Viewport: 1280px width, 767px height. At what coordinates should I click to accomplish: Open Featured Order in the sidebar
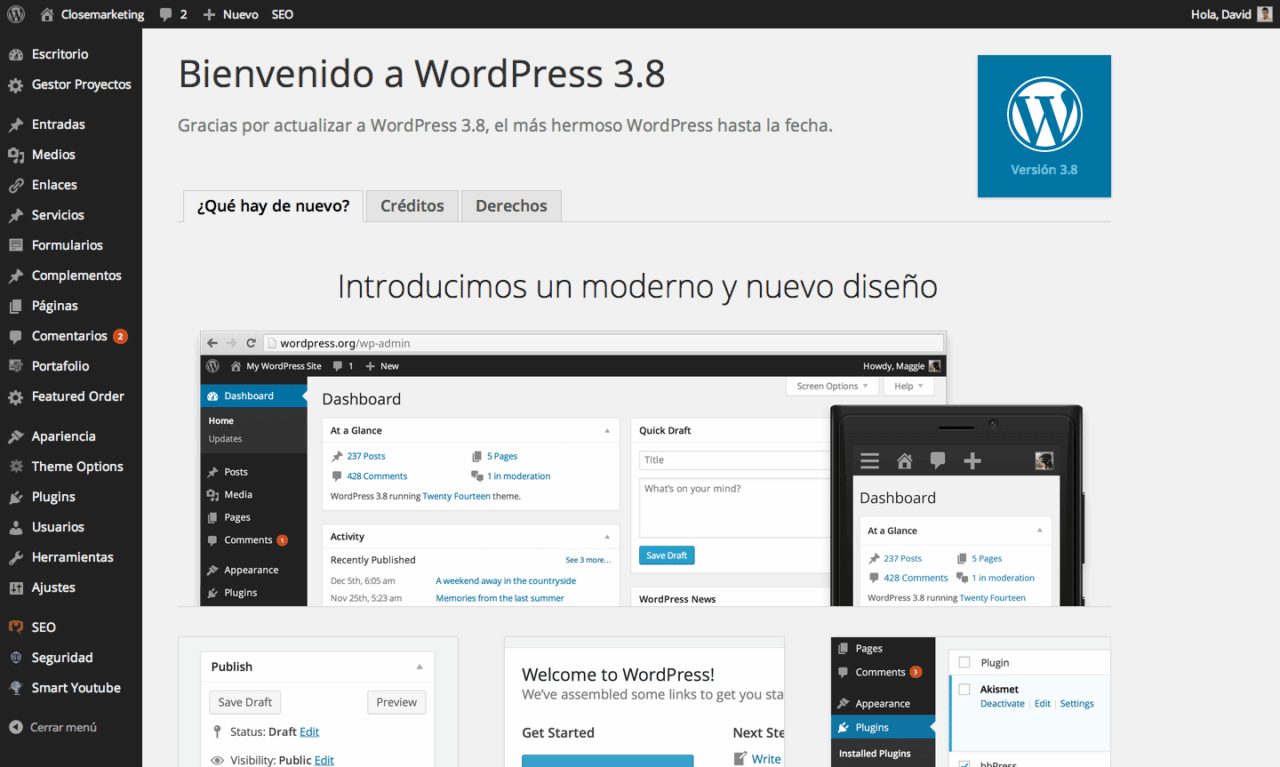coord(78,396)
